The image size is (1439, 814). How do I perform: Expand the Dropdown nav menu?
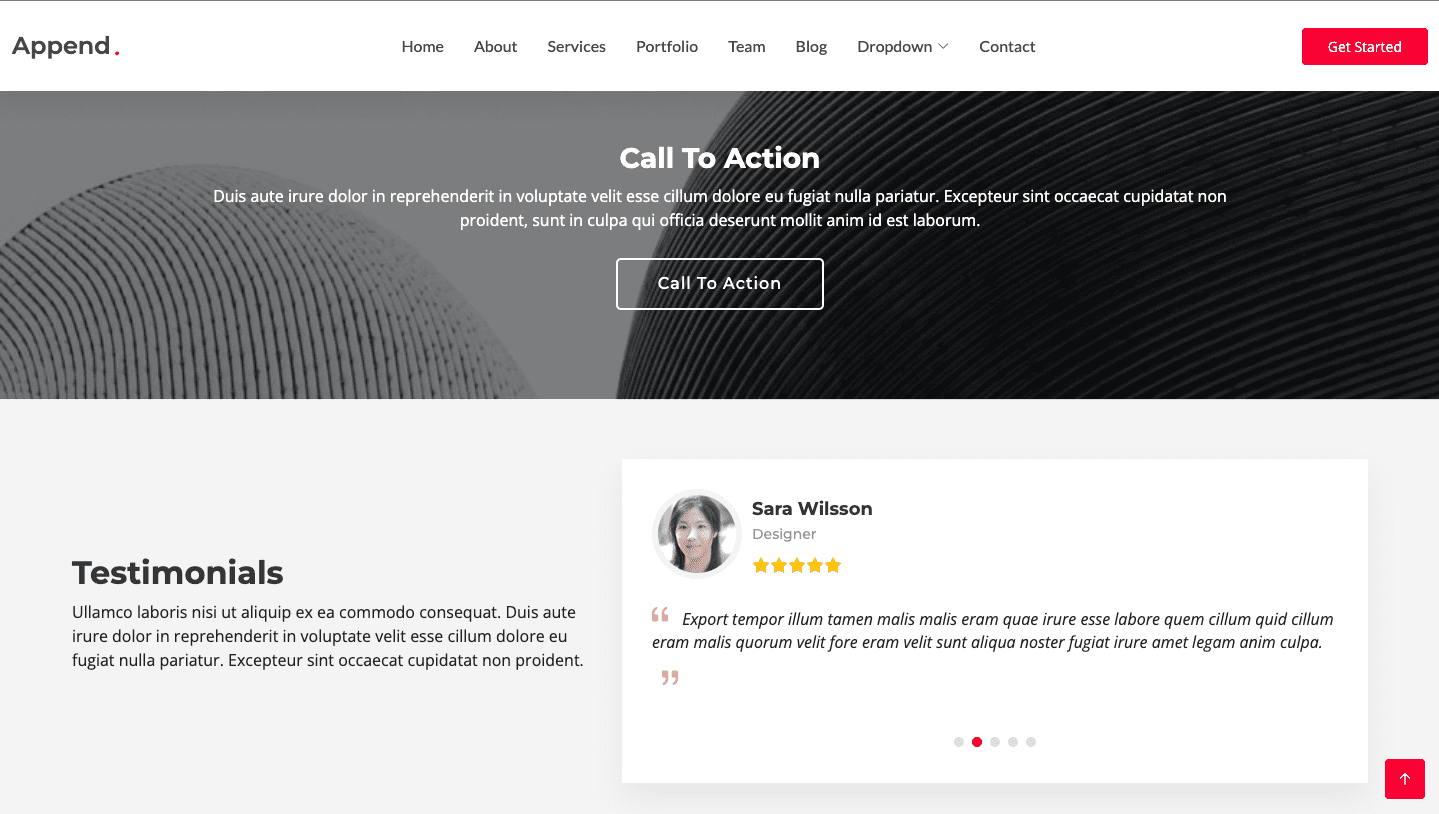point(902,47)
